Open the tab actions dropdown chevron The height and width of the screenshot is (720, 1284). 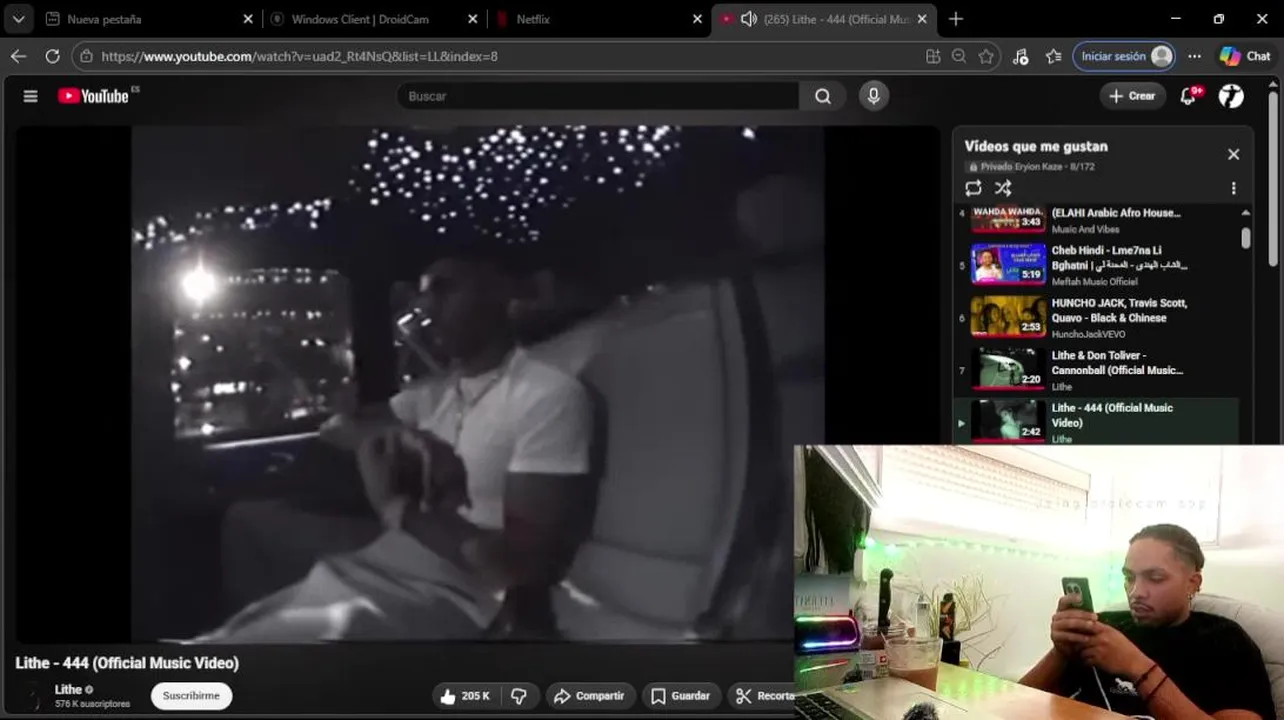tap(18, 19)
